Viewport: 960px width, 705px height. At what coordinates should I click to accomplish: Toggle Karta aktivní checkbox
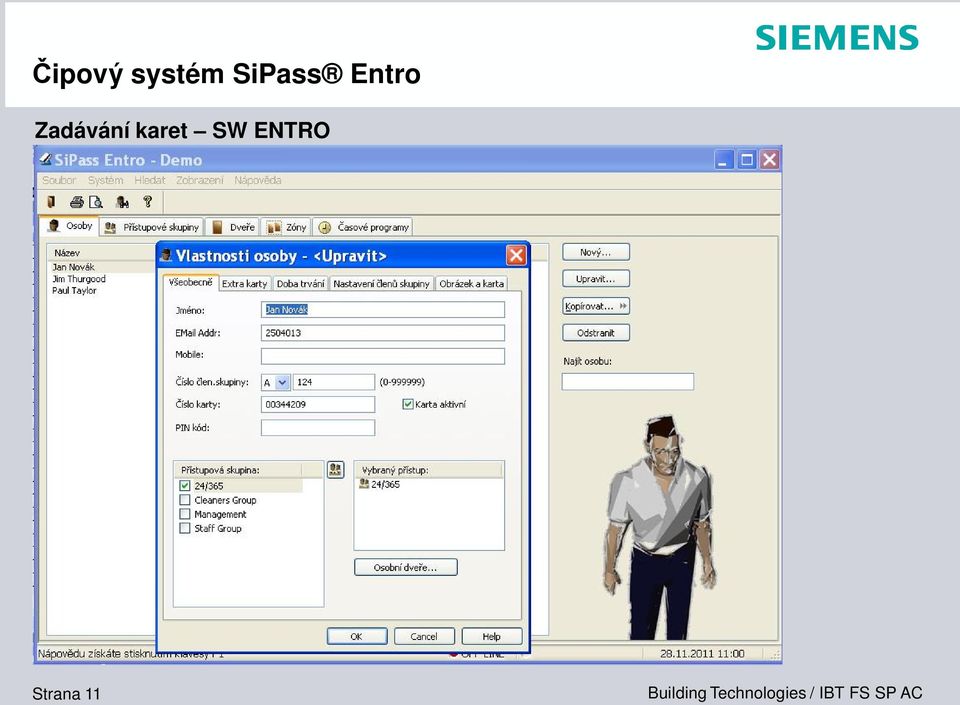408,404
